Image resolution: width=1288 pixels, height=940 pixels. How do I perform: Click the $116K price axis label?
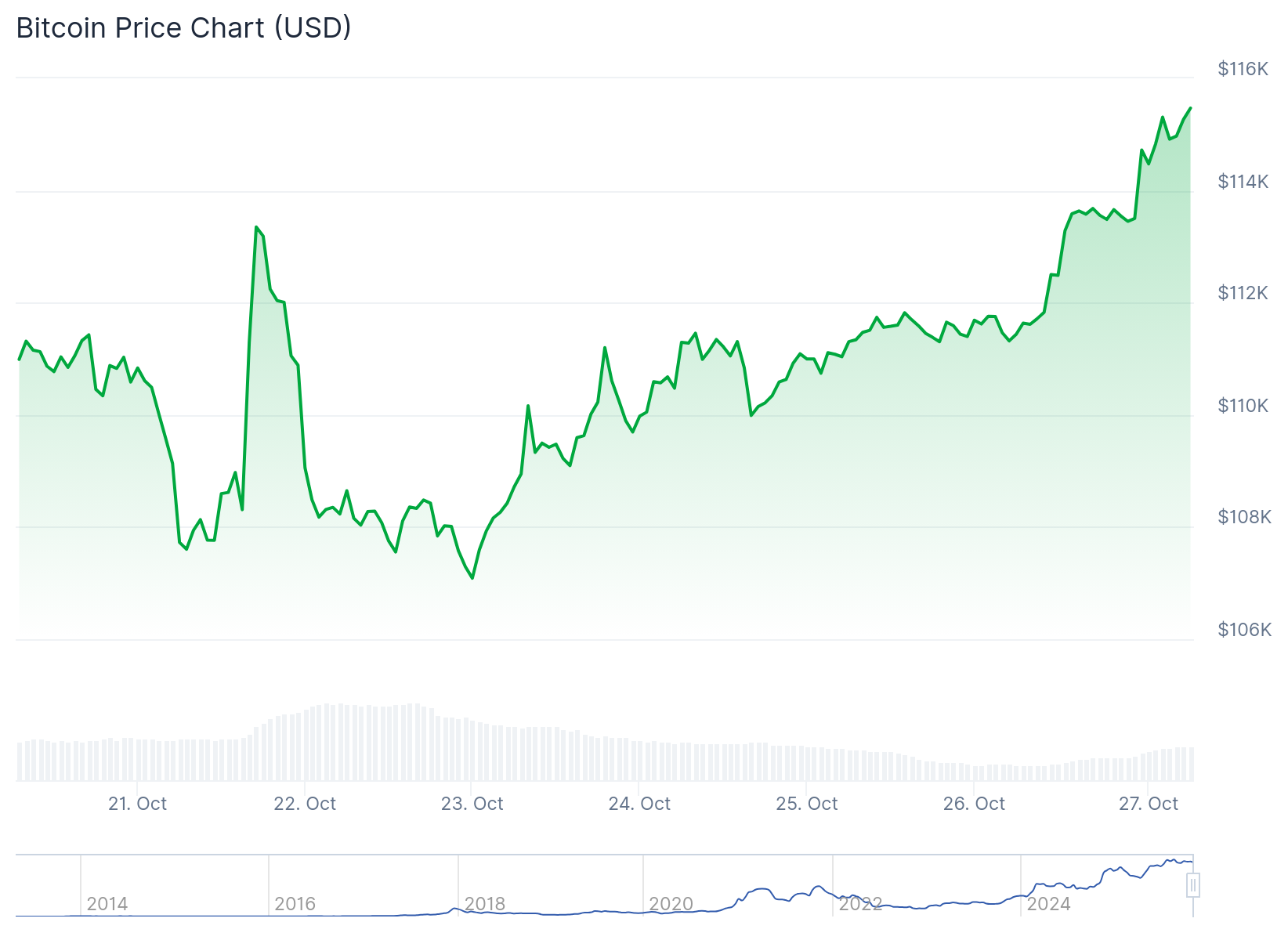1243,69
